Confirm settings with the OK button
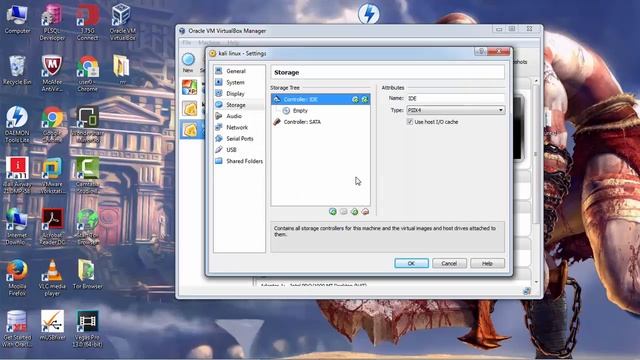Screen dimensions: 640x360 coord(411,264)
